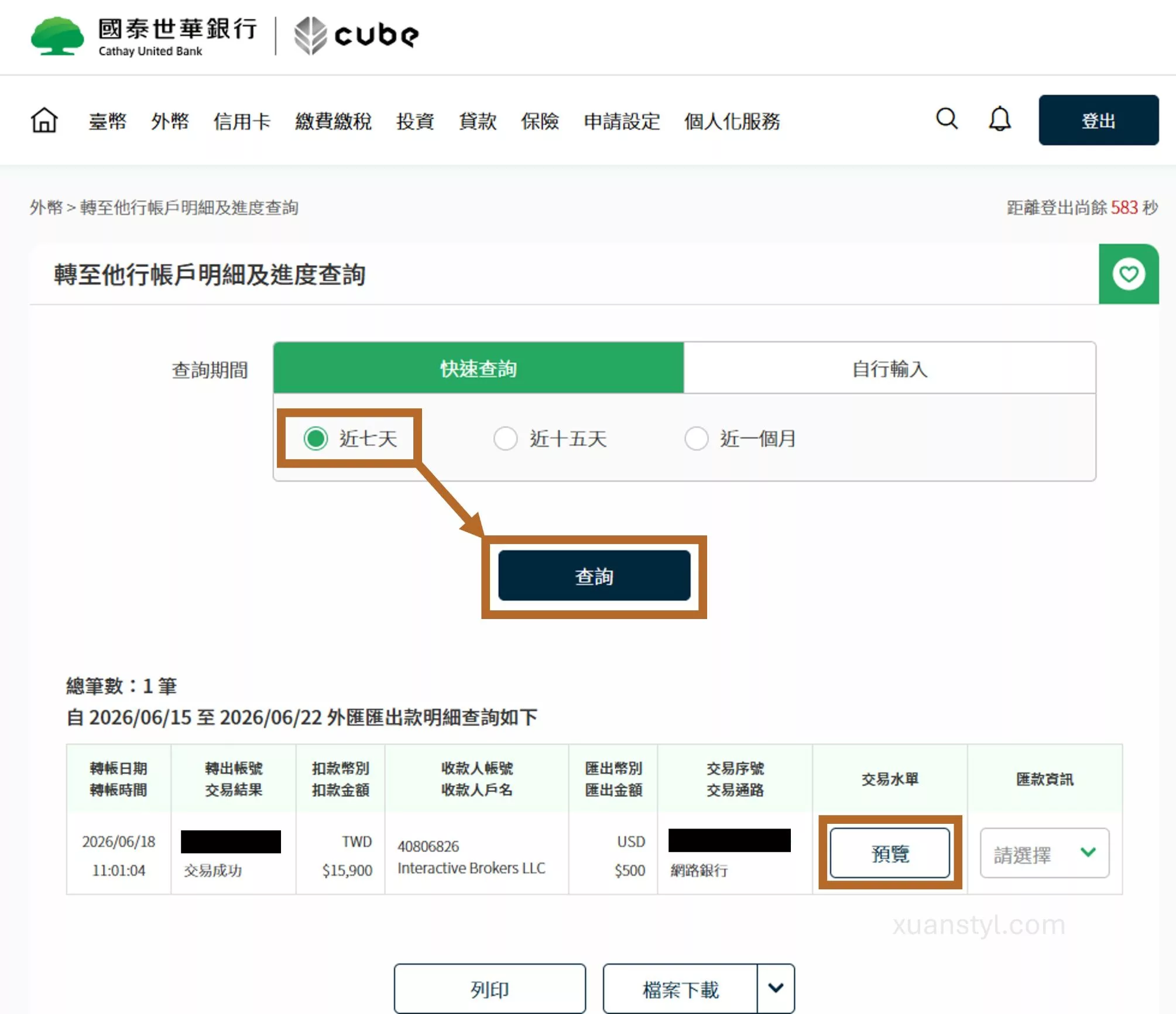Click the 查詢 search button

594,576
